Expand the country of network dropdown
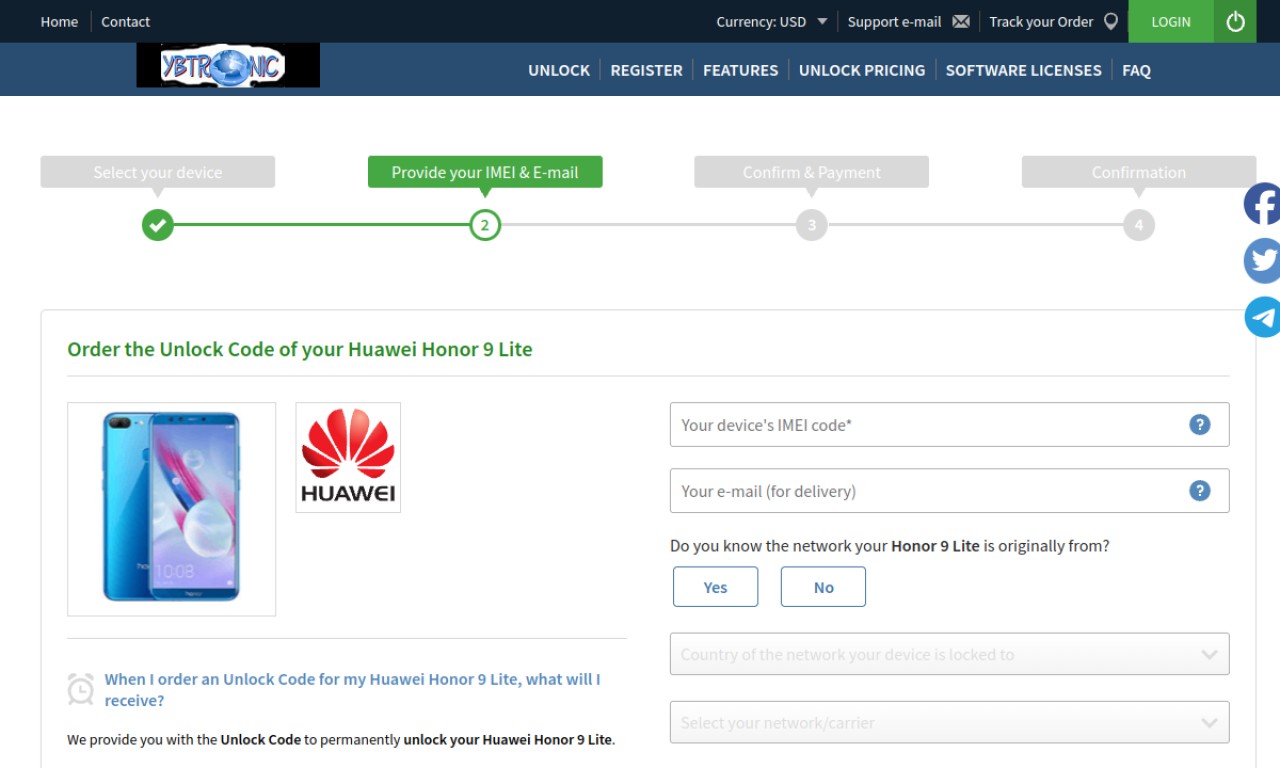The image size is (1280, 768). [949, 654]
